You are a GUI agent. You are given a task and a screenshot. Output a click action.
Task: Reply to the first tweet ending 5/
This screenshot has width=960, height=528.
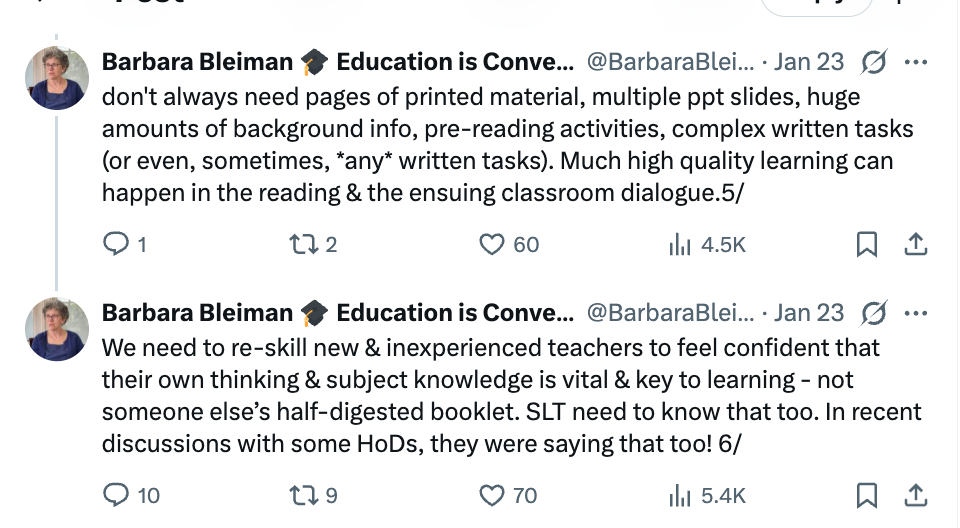[x=117, y=244]
